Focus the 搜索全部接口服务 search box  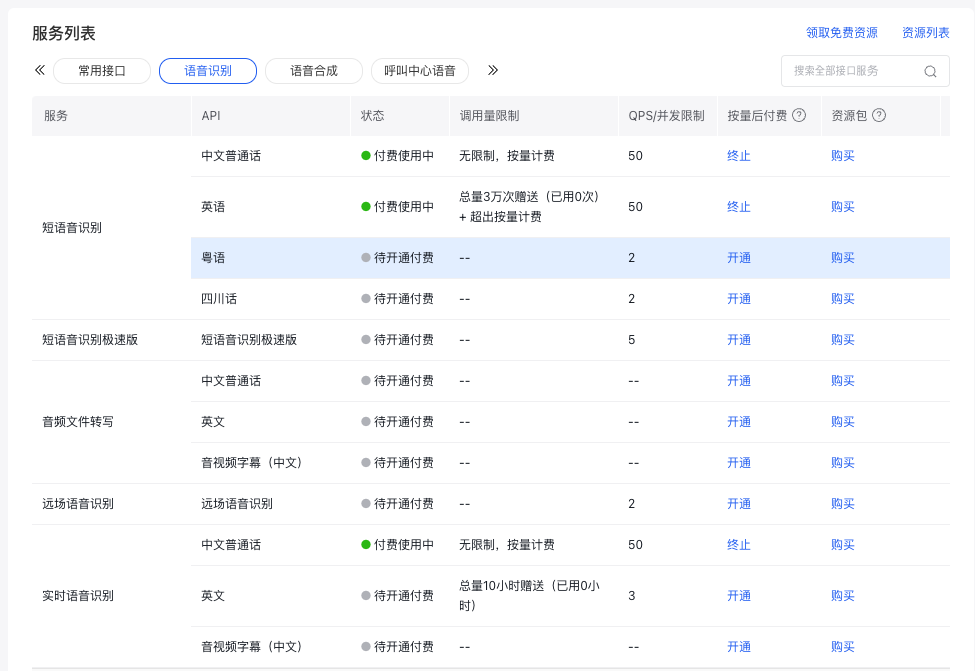(x=865, y=71)
